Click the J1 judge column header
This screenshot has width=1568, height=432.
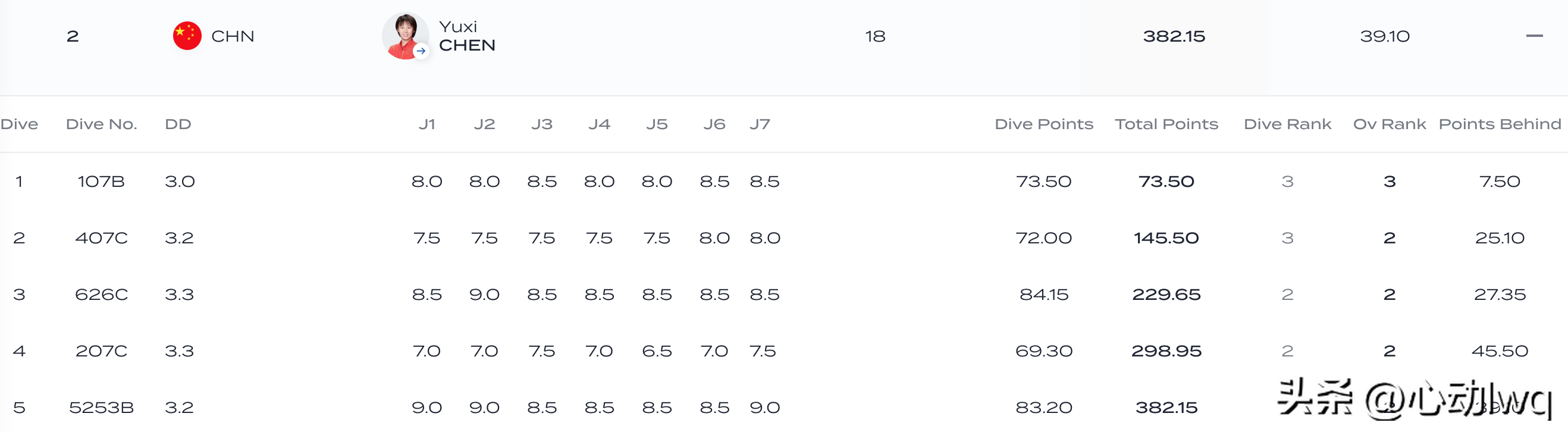(427, 124)
